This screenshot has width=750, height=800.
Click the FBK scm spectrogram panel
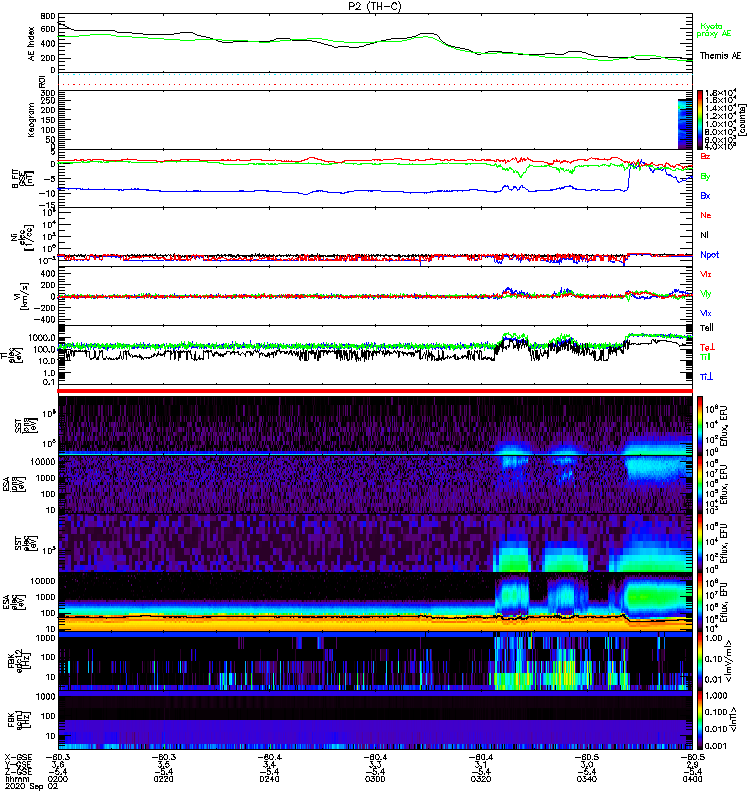(x=375, y=720)
